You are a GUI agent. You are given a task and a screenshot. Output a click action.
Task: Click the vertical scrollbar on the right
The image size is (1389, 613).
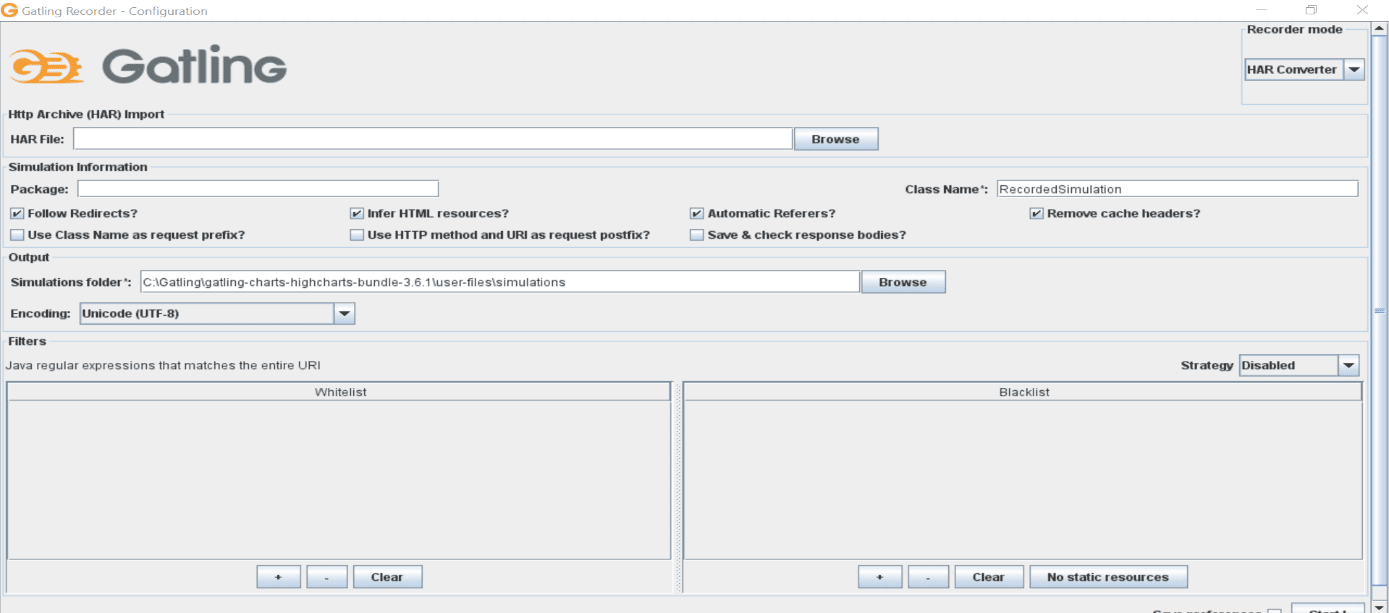point(1379,310)
